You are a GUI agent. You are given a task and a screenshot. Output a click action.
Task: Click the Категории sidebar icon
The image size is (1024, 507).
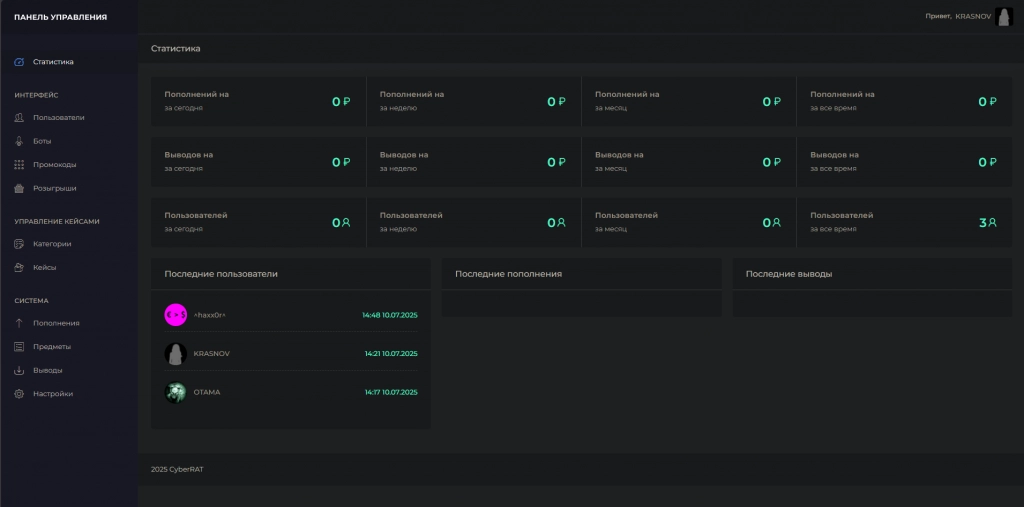click(x=19, y=244)
